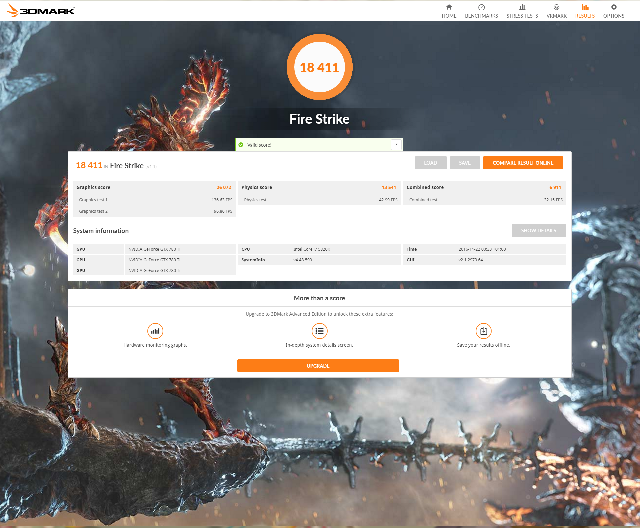The height and width of the screenshot is (528, 640).
Task: Select the Results tab
Action: [x=585, y=11]
